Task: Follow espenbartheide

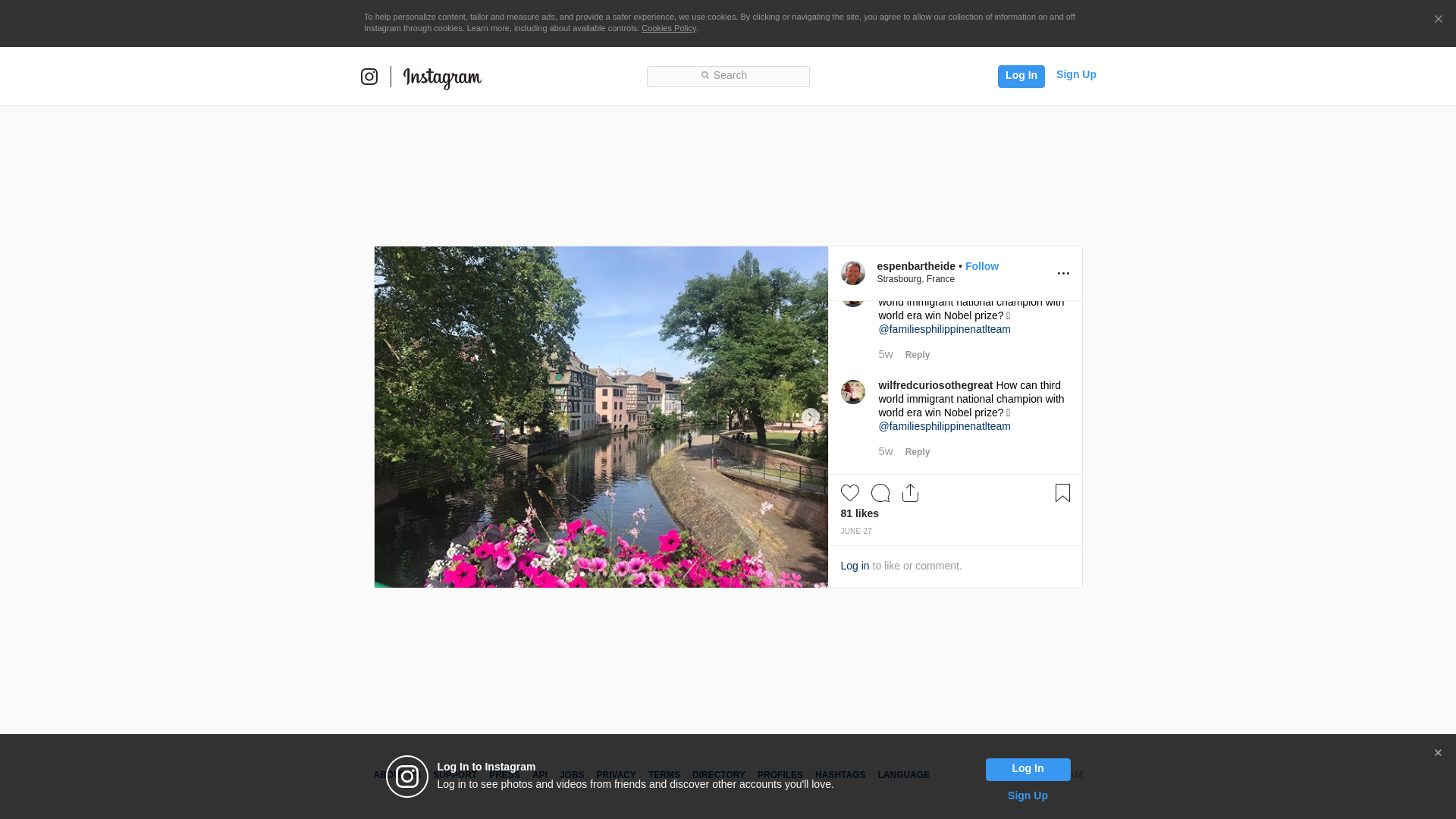Action: pyautogui.click(x=981, y=266)
